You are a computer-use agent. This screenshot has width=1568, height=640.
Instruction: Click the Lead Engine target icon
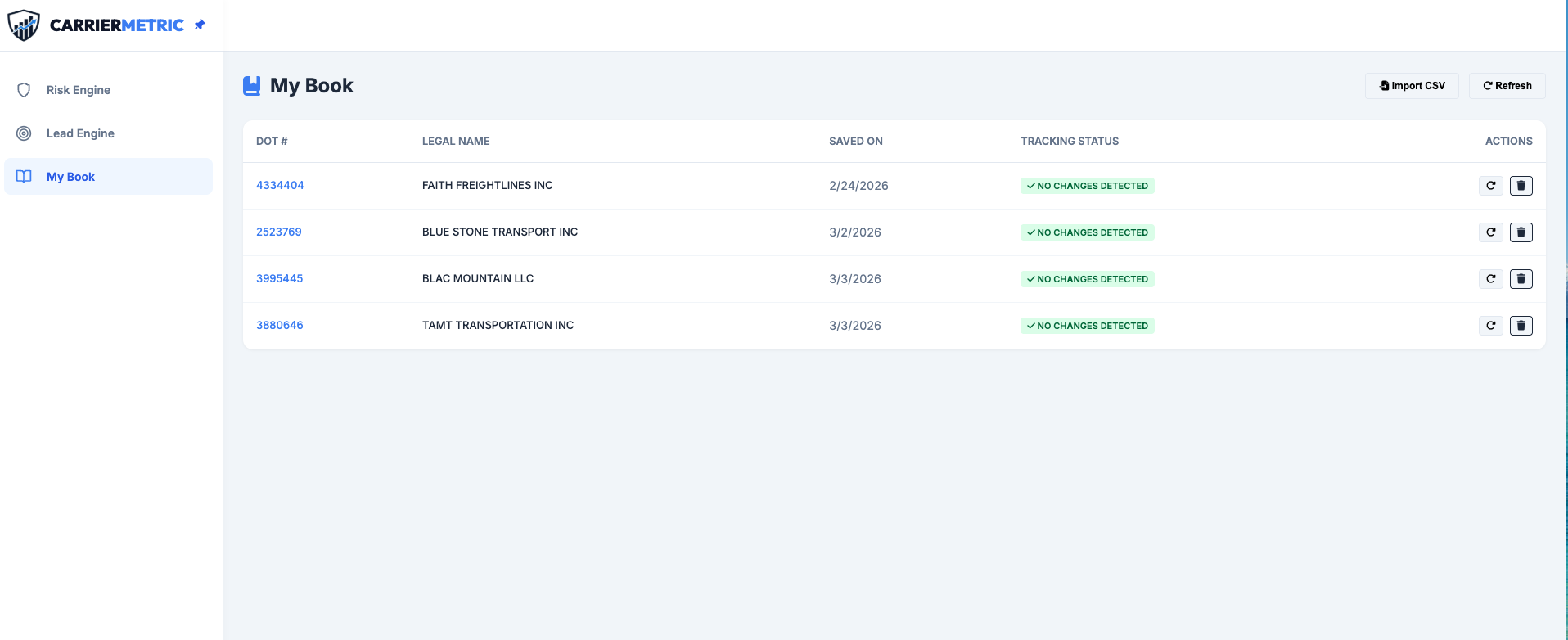[24, 133]
